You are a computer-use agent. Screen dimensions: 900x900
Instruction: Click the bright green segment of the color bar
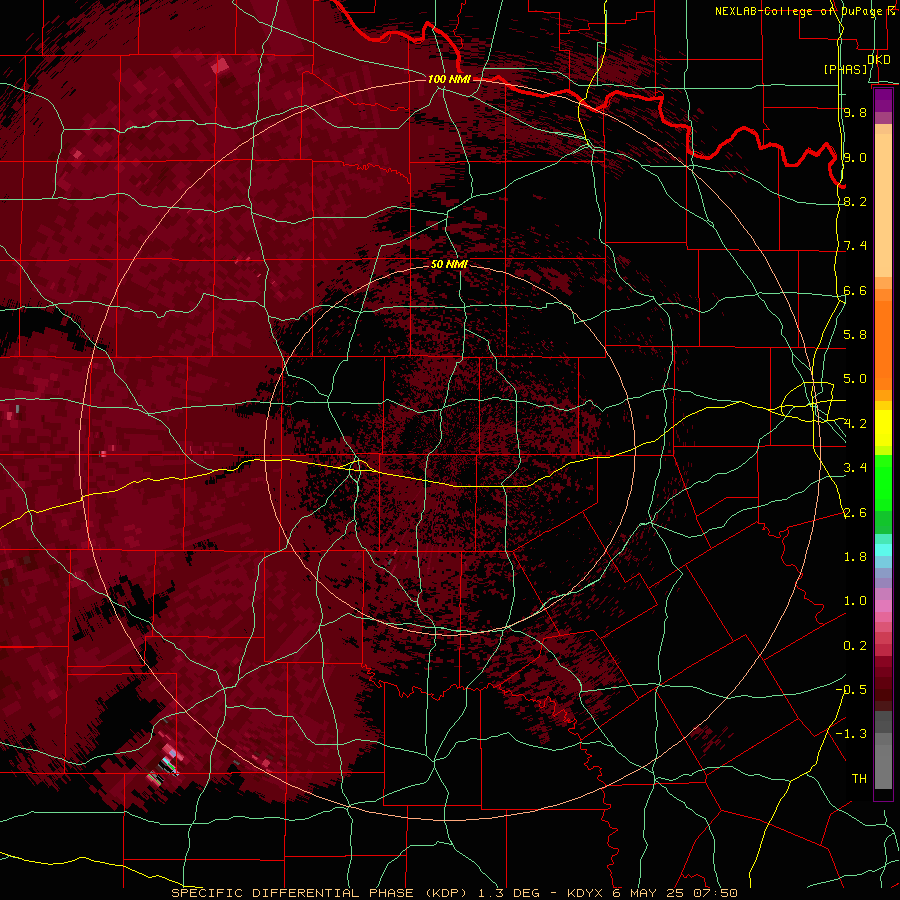point(883,483)
